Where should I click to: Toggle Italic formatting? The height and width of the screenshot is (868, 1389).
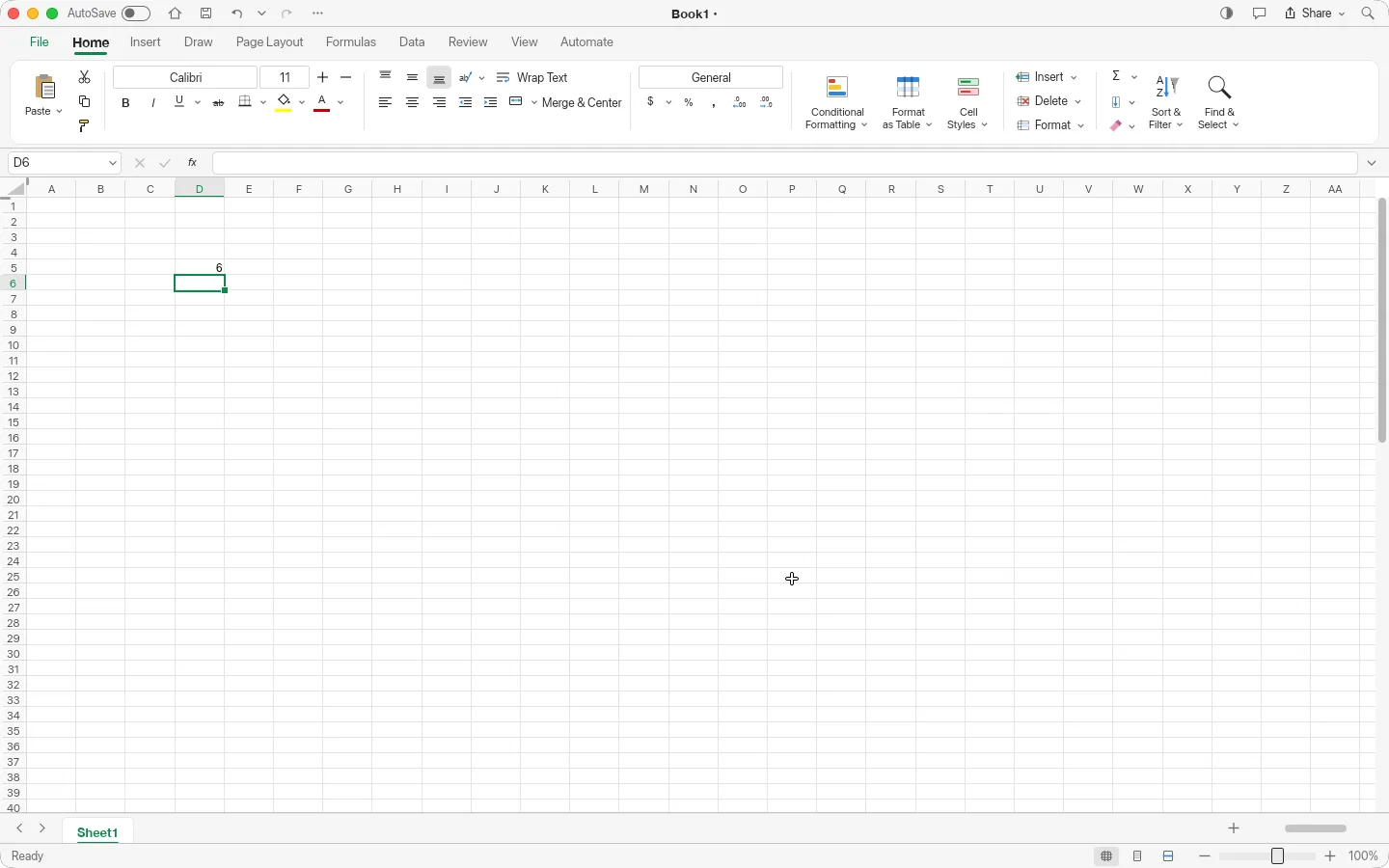coord(153,102)
